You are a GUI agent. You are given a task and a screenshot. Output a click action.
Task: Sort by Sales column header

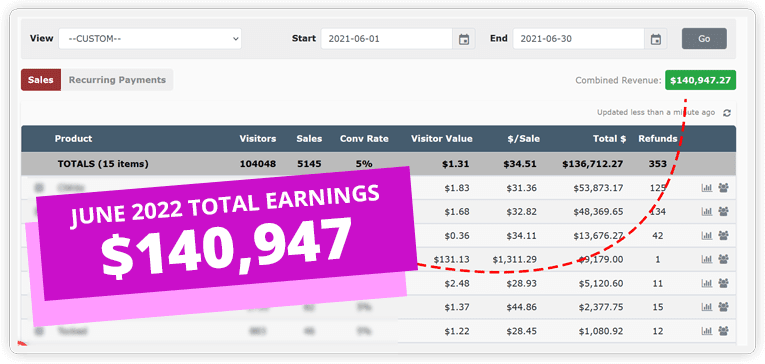(x=309, y=139)
